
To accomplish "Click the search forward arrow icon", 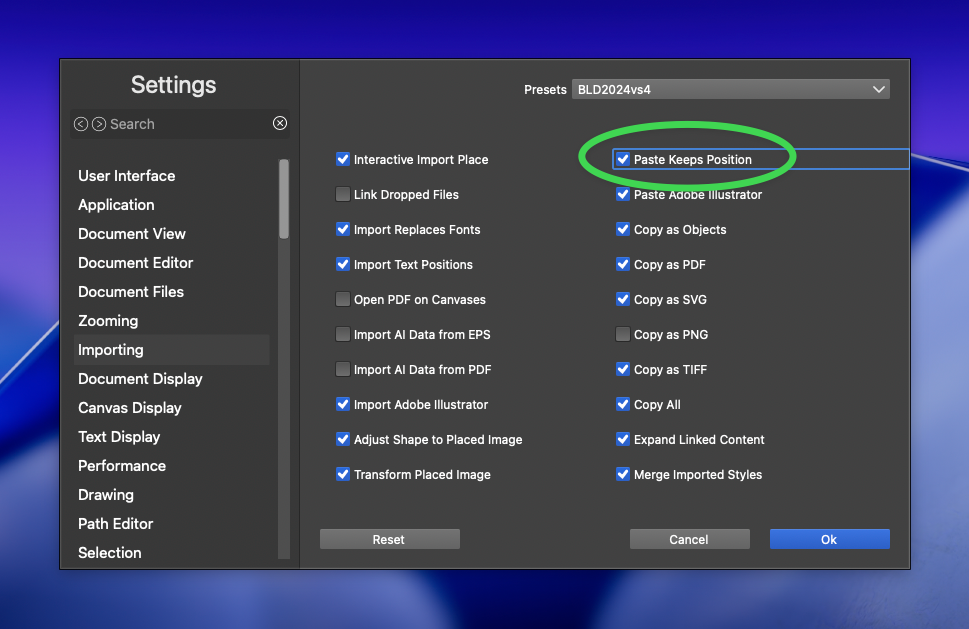I will tap(99, 124).
